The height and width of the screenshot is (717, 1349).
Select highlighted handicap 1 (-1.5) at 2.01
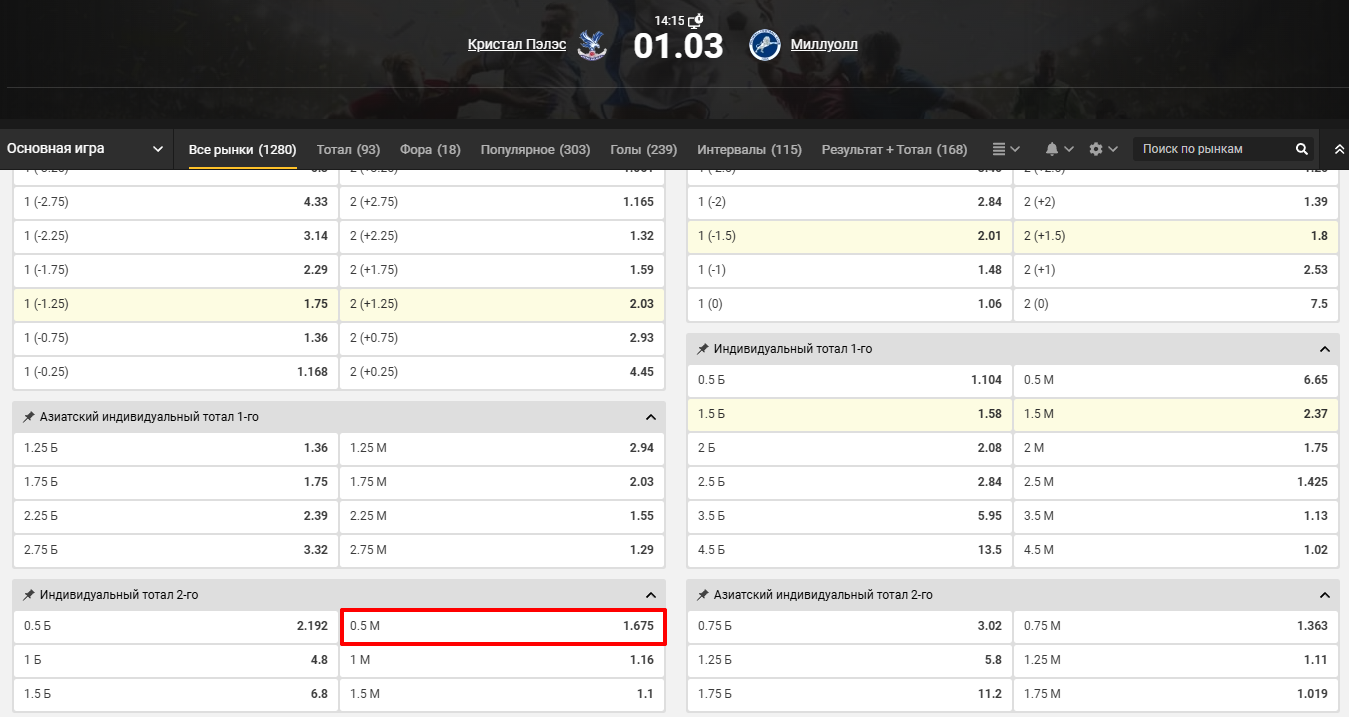pyautogui.click(x=850, y=236)
